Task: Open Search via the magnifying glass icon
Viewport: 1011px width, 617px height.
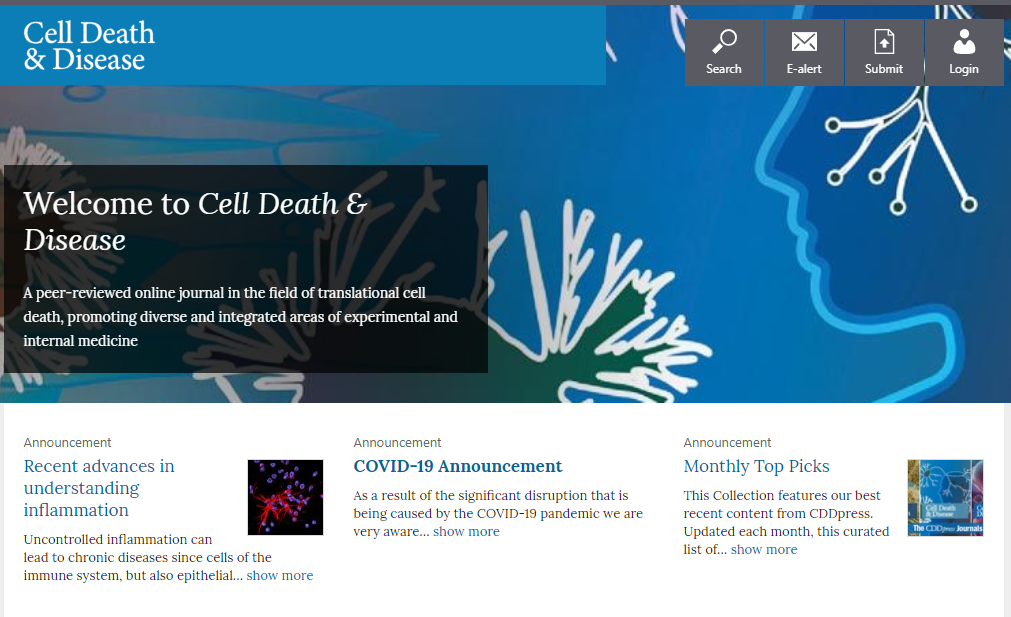Action: (724, 41)
